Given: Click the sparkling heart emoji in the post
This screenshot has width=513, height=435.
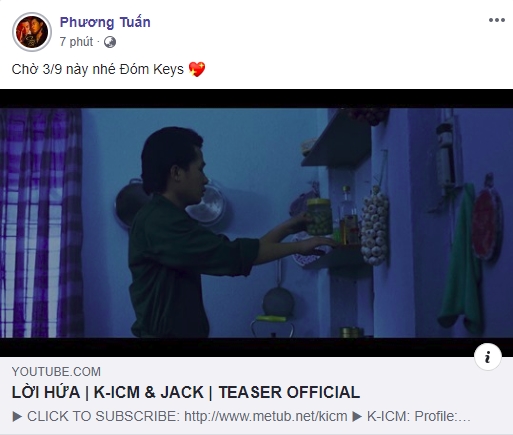Looking at the screenshot, I should click(197, 69).
